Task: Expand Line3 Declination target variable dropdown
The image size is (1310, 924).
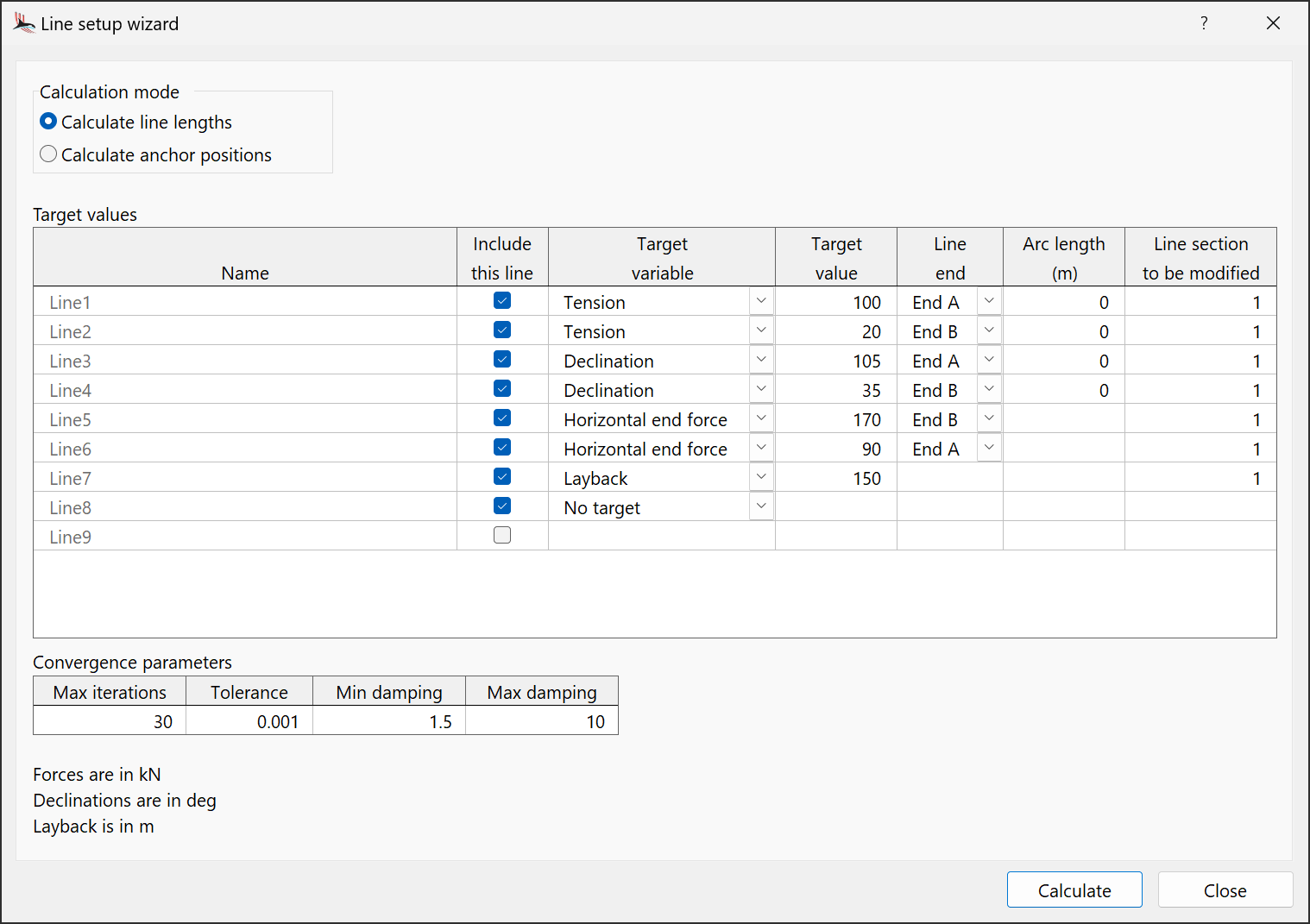Action: coord(761,360)
